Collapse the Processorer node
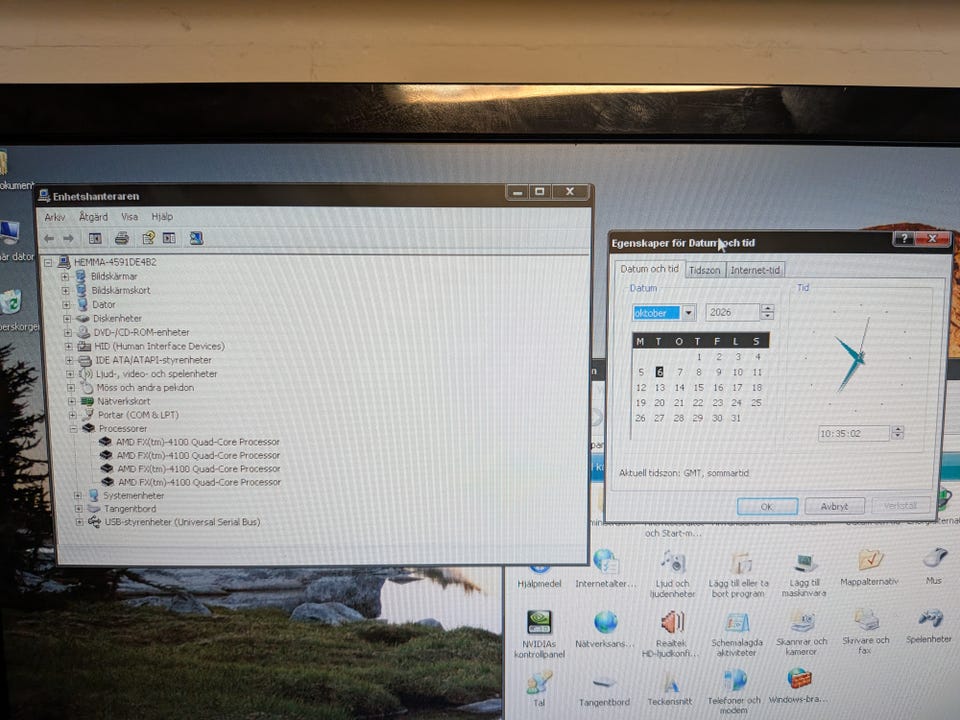The height and width of the screenshot is (720, 960). click(73, 429)
